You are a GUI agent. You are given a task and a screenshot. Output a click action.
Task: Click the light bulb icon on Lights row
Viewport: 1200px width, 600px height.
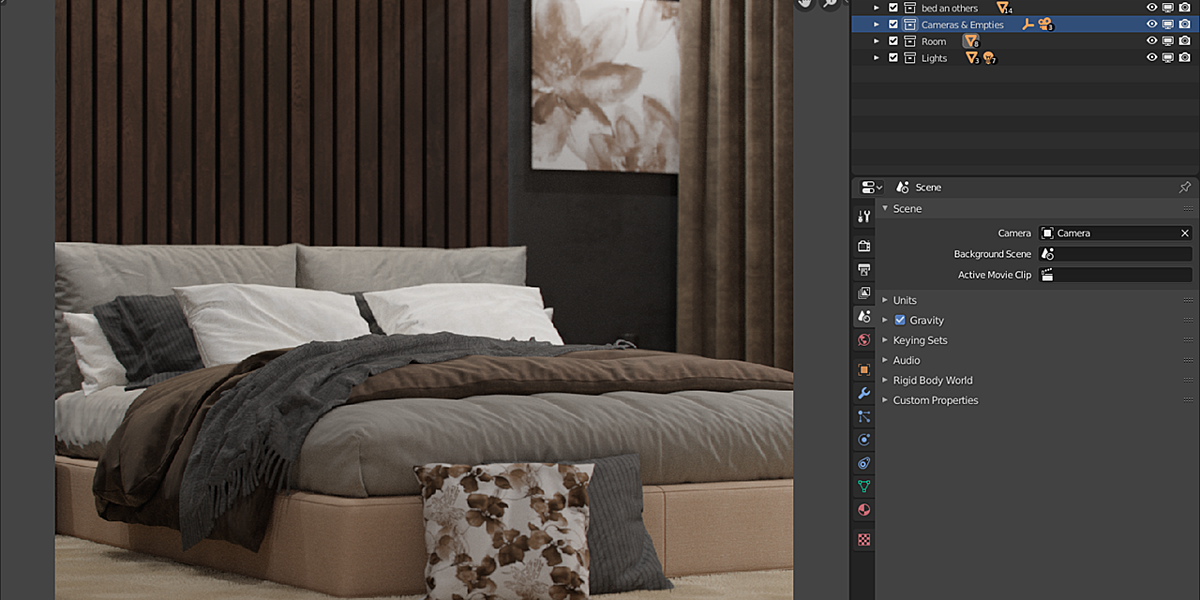click(x=988, y=58)
